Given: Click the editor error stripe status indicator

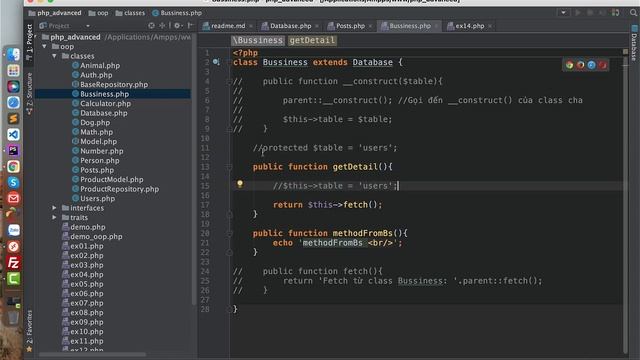Looking at the screenshot, I should (625, 52).
